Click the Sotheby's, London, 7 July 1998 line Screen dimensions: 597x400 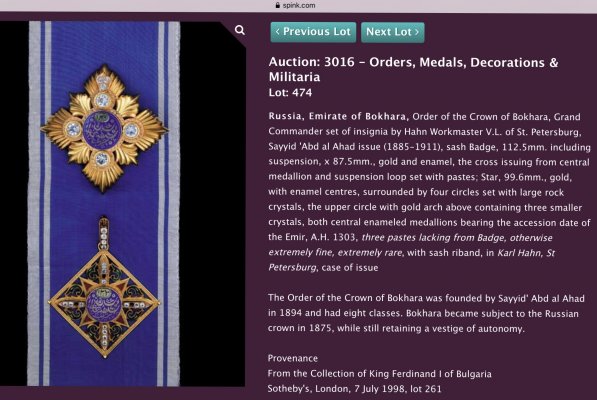[x=354, y=389]
